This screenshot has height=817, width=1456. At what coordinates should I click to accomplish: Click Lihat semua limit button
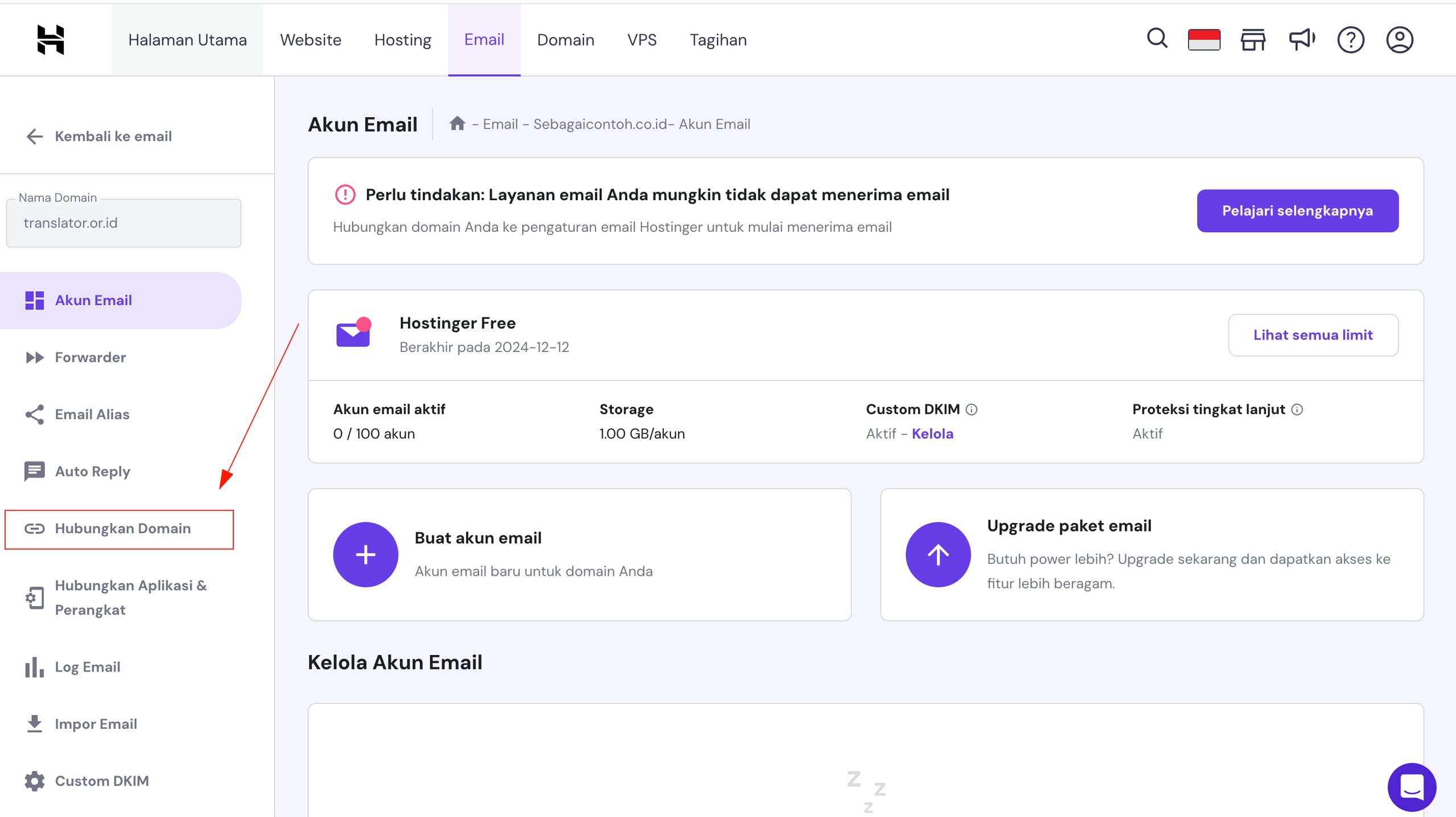[1313, 335]
